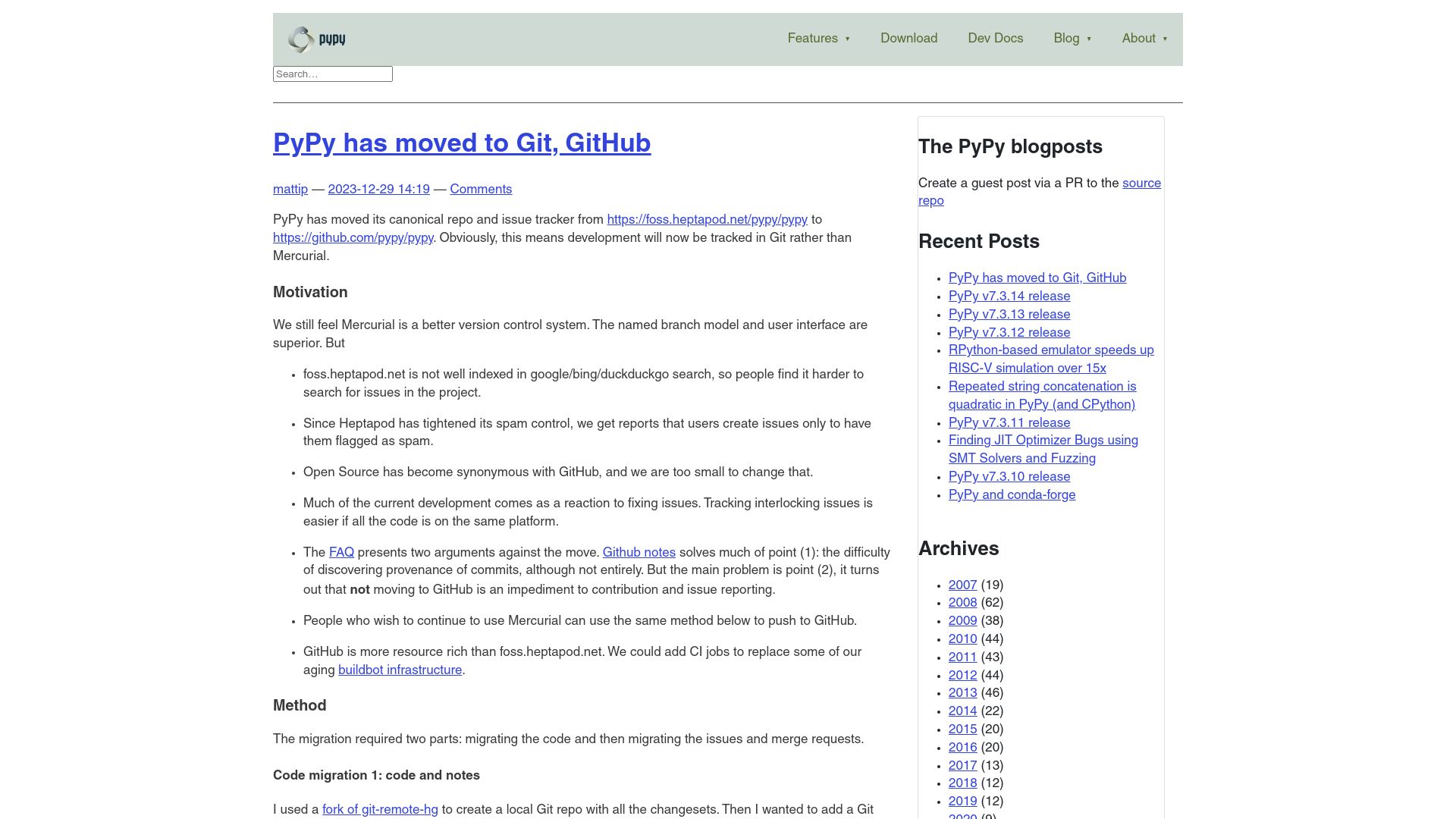This screenshot has height=819, width=1456.
Task: Open the Github notes link
Action: coord(639,553)
